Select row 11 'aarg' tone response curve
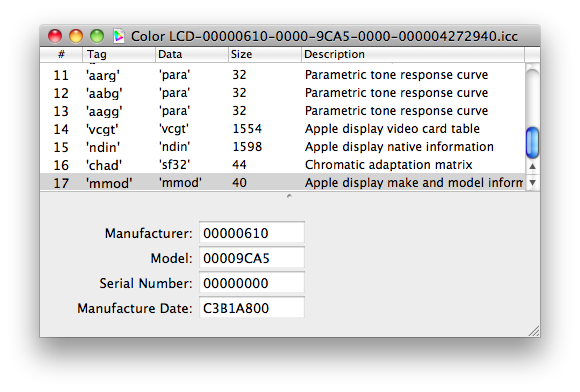Viewport: 580px width, 392px height. pos(282,75)
